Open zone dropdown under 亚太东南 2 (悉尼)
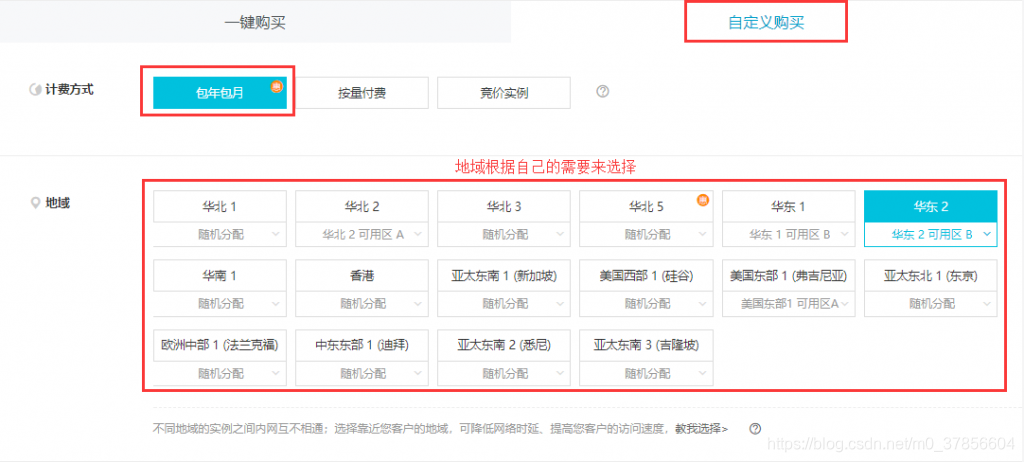1024x462 pixels. pyautogui.click(x=504, y=374)
